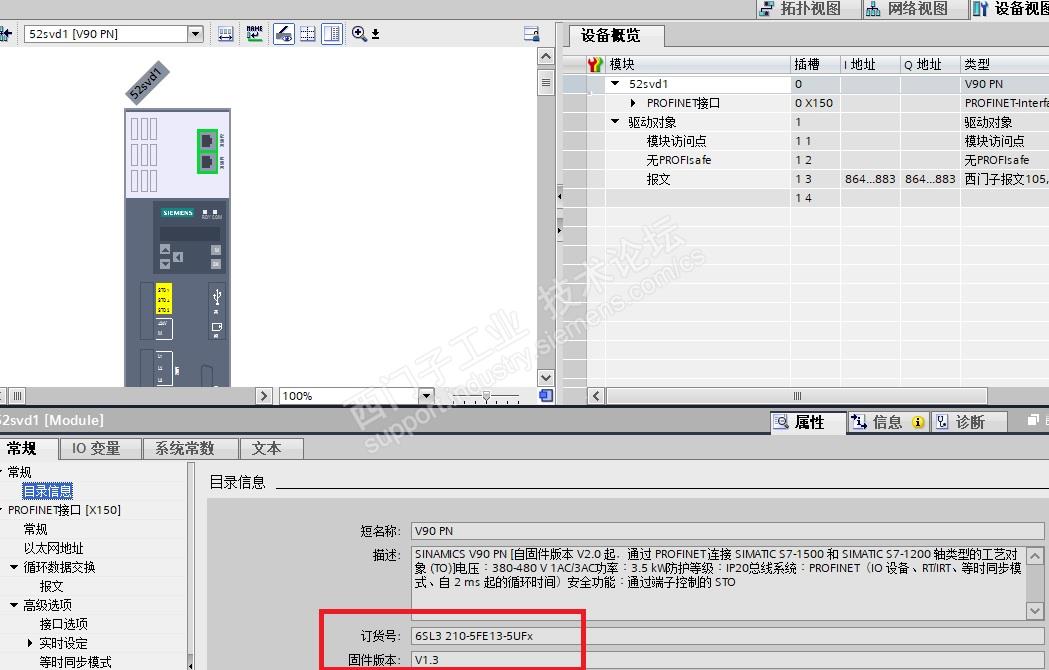Viewport: 1049px width, 670px height.
Task: Select the 系统常数 system constants tab
Action: pyautogui.click(x=191, y=448)
